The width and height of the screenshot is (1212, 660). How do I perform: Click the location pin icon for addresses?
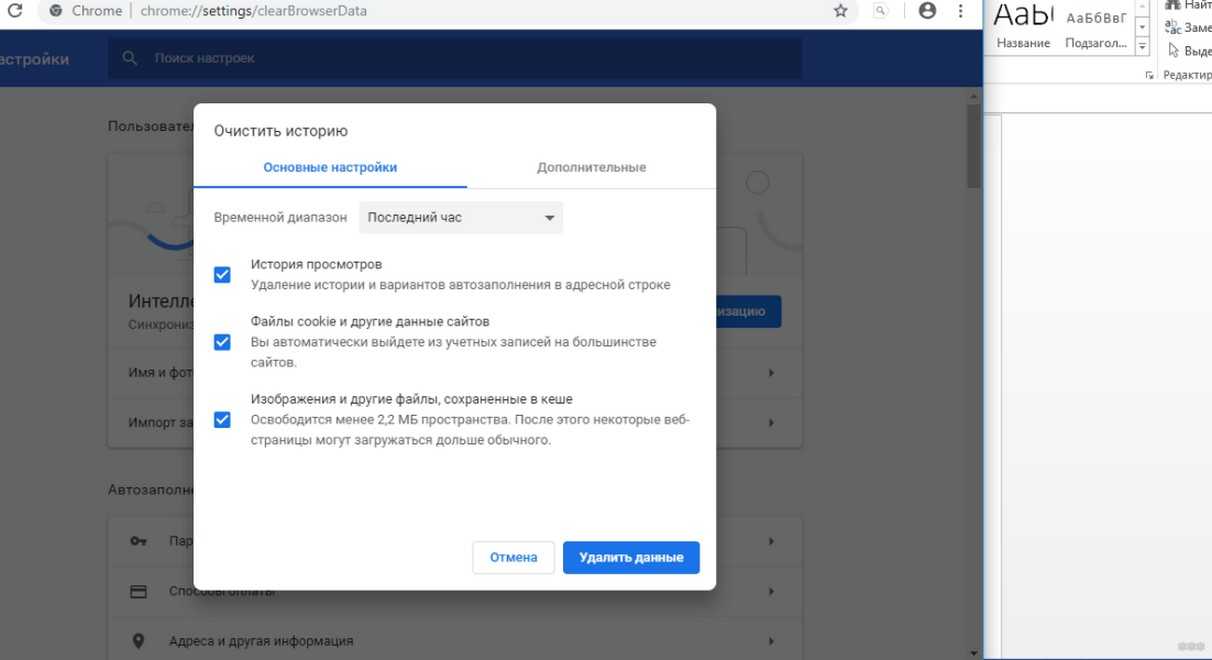tap(139, 641)
